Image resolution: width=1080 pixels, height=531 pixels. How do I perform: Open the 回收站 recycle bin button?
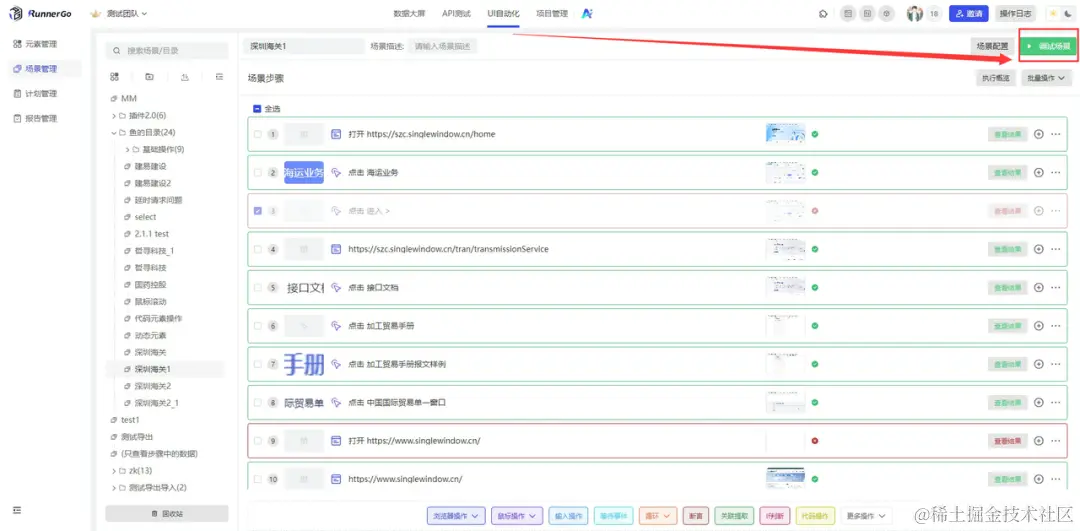167,514
